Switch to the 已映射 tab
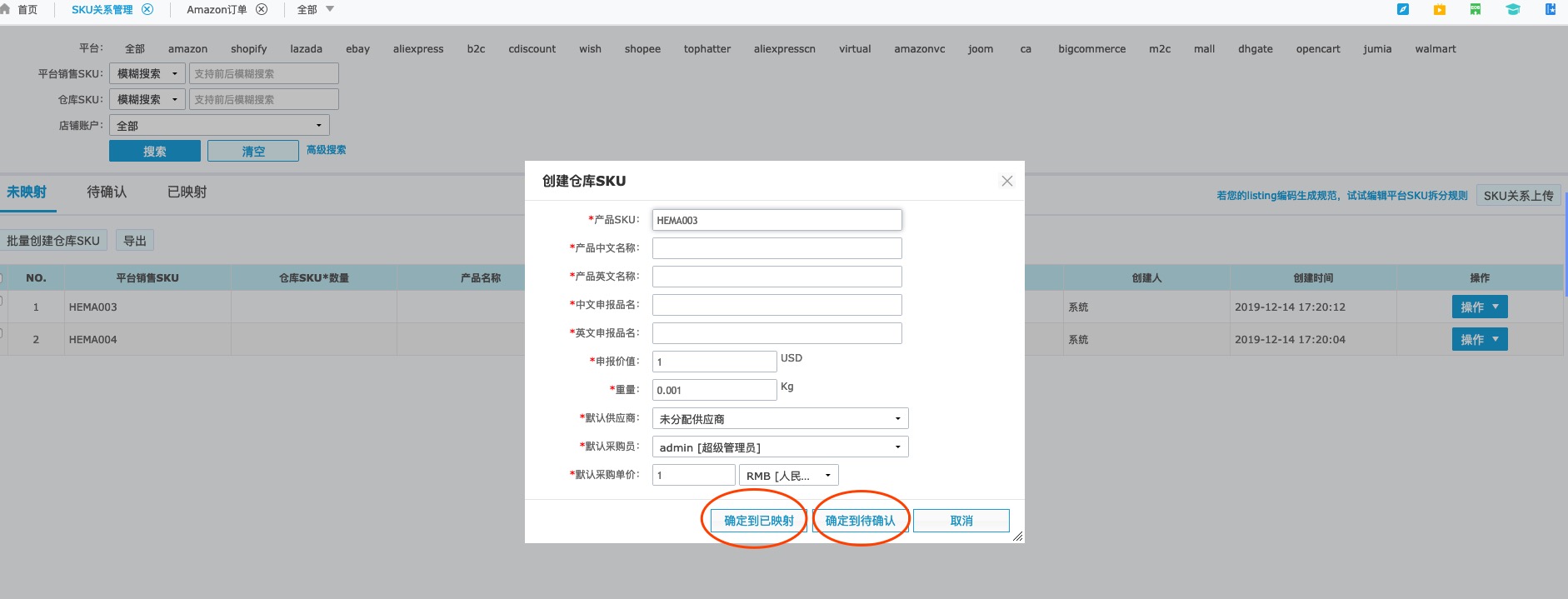The image size is (1568, 599). [187, 192]
